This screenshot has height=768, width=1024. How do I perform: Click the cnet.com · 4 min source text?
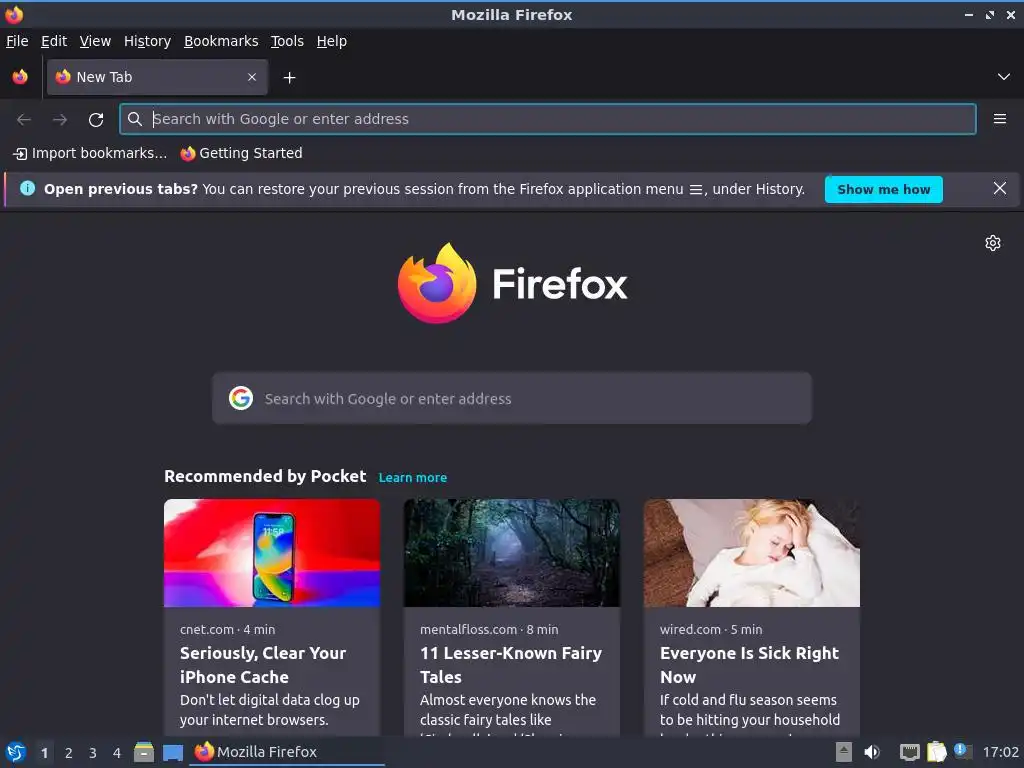click(227, 630)
